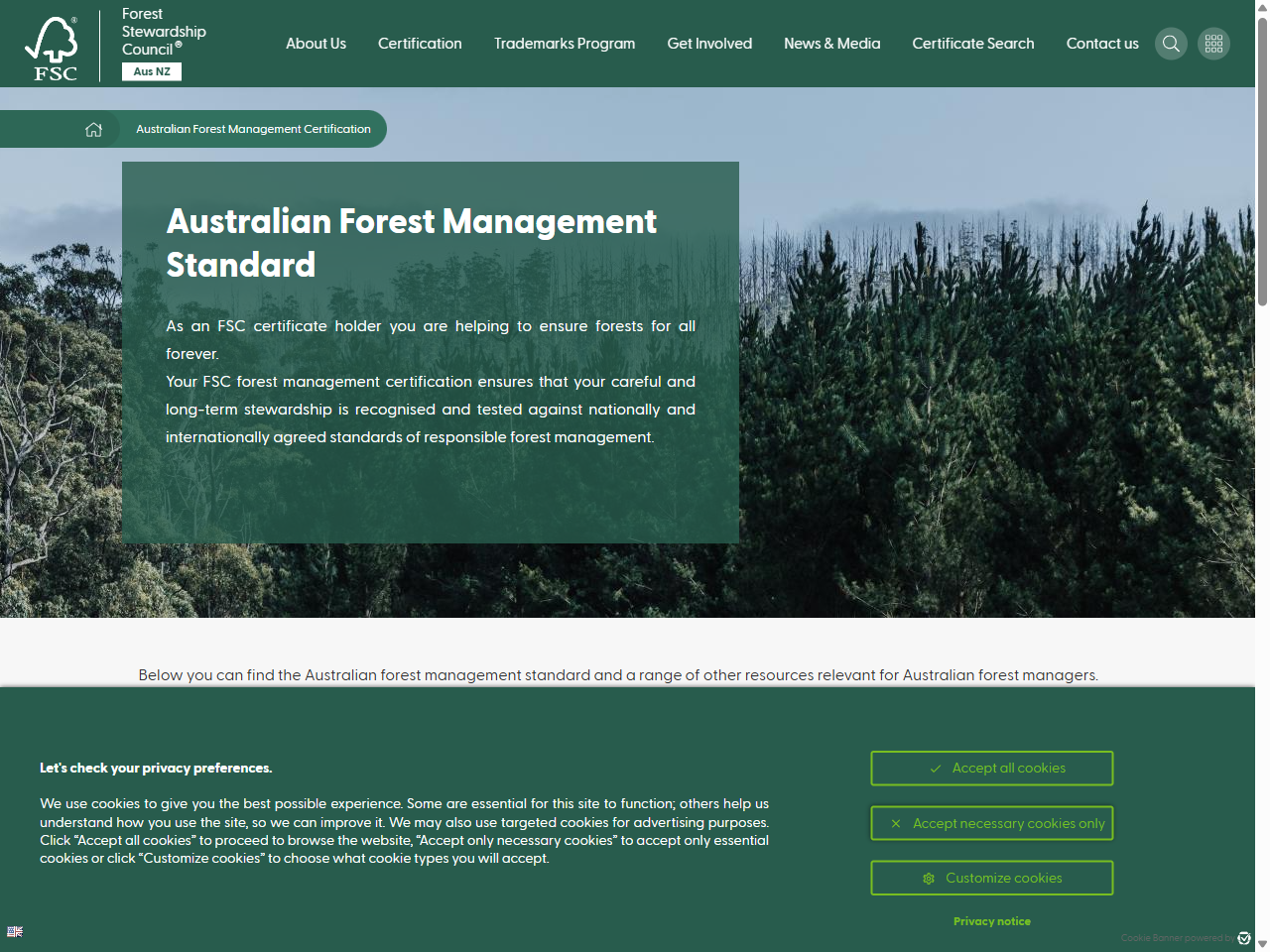1270x952 pixels.
Task: Click the Forest Stewardship Council title text
Action: (x=164, y=32)
